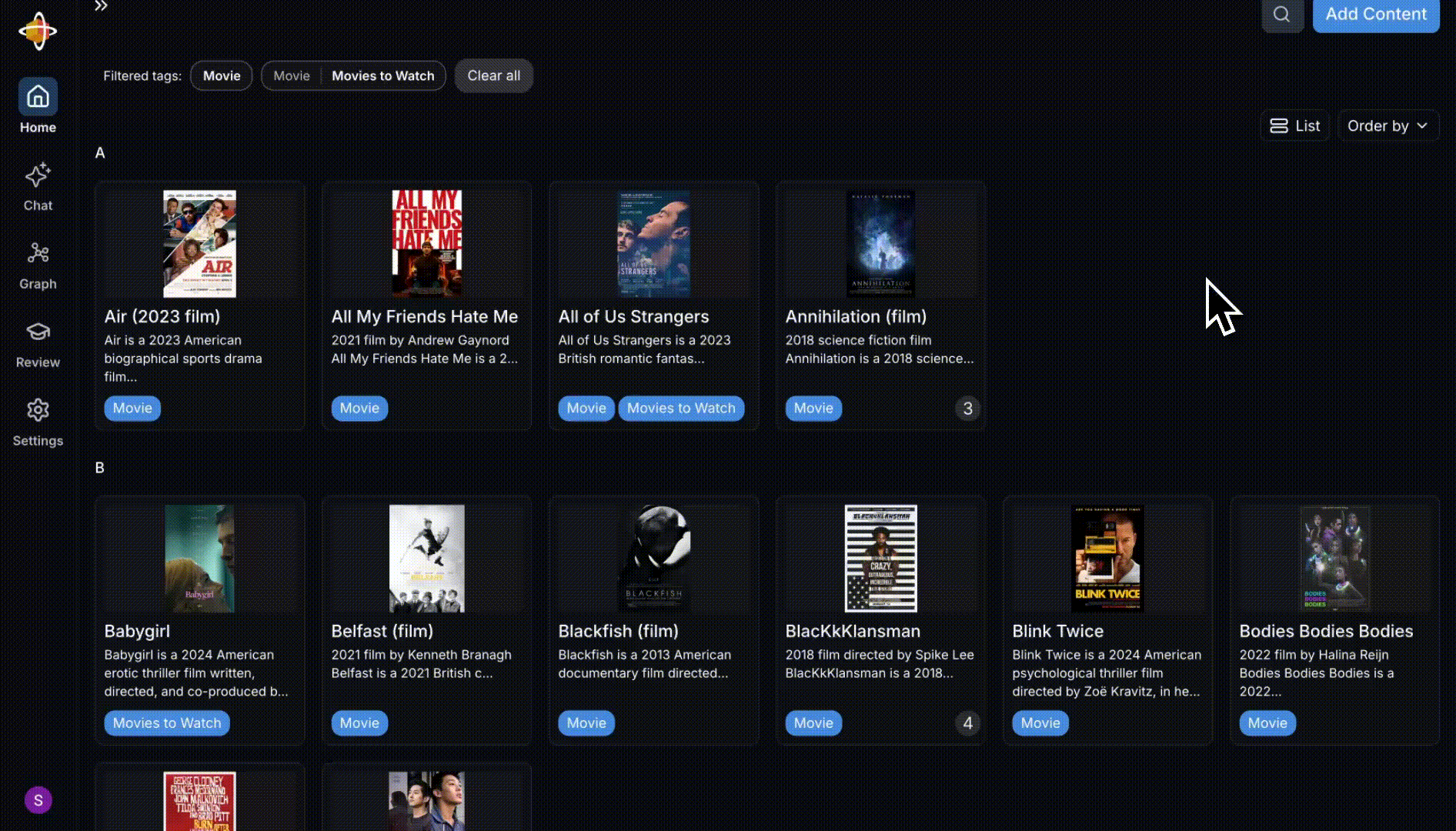Viewport: 1456px width, 831px height.
Task: Open the Review section
Action: click(x=38, y=344)
